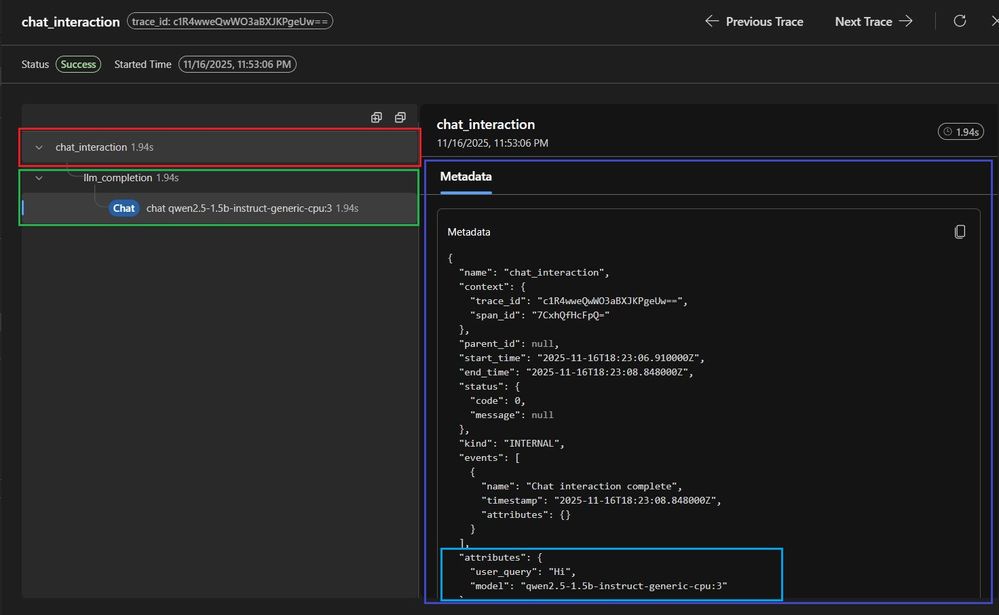999x615 pixels.
Task: Go to the Previous Trace
Action: click(754, 22)
